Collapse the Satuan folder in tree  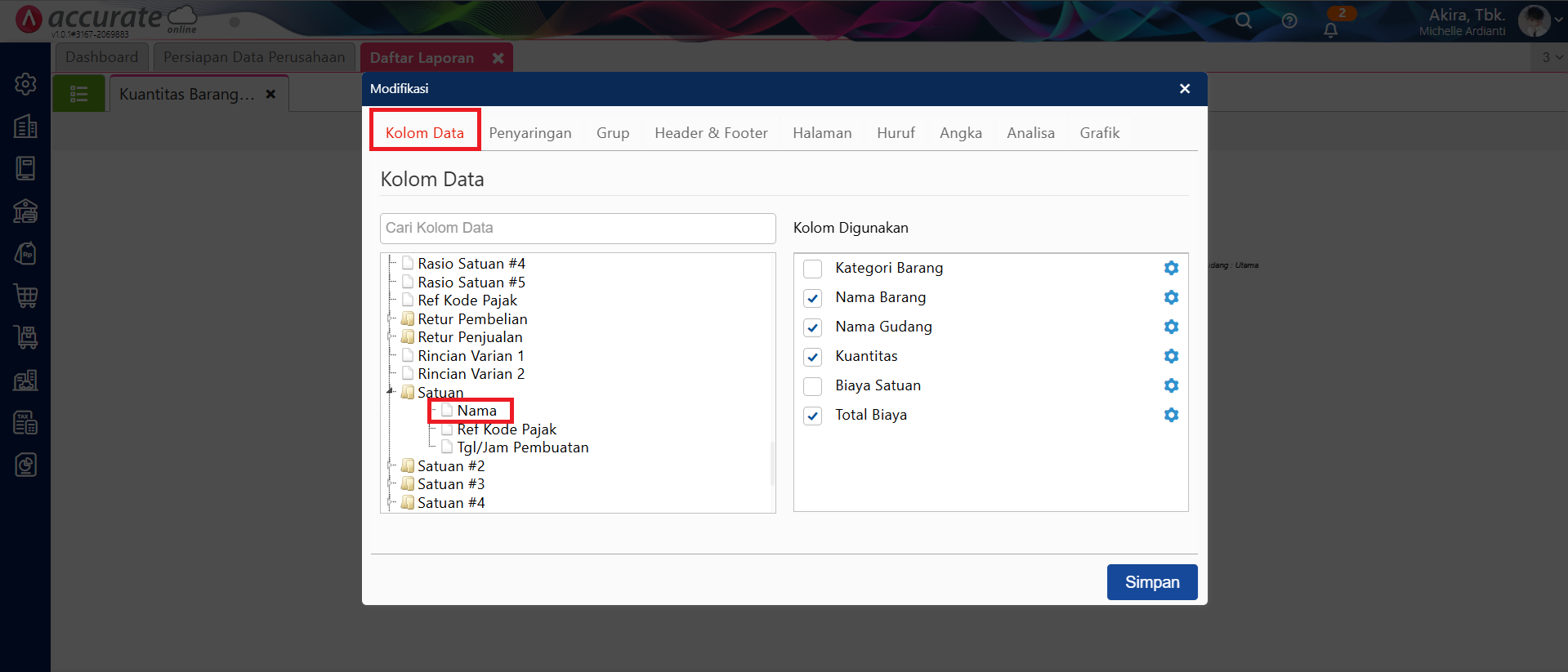pos(391,392)
